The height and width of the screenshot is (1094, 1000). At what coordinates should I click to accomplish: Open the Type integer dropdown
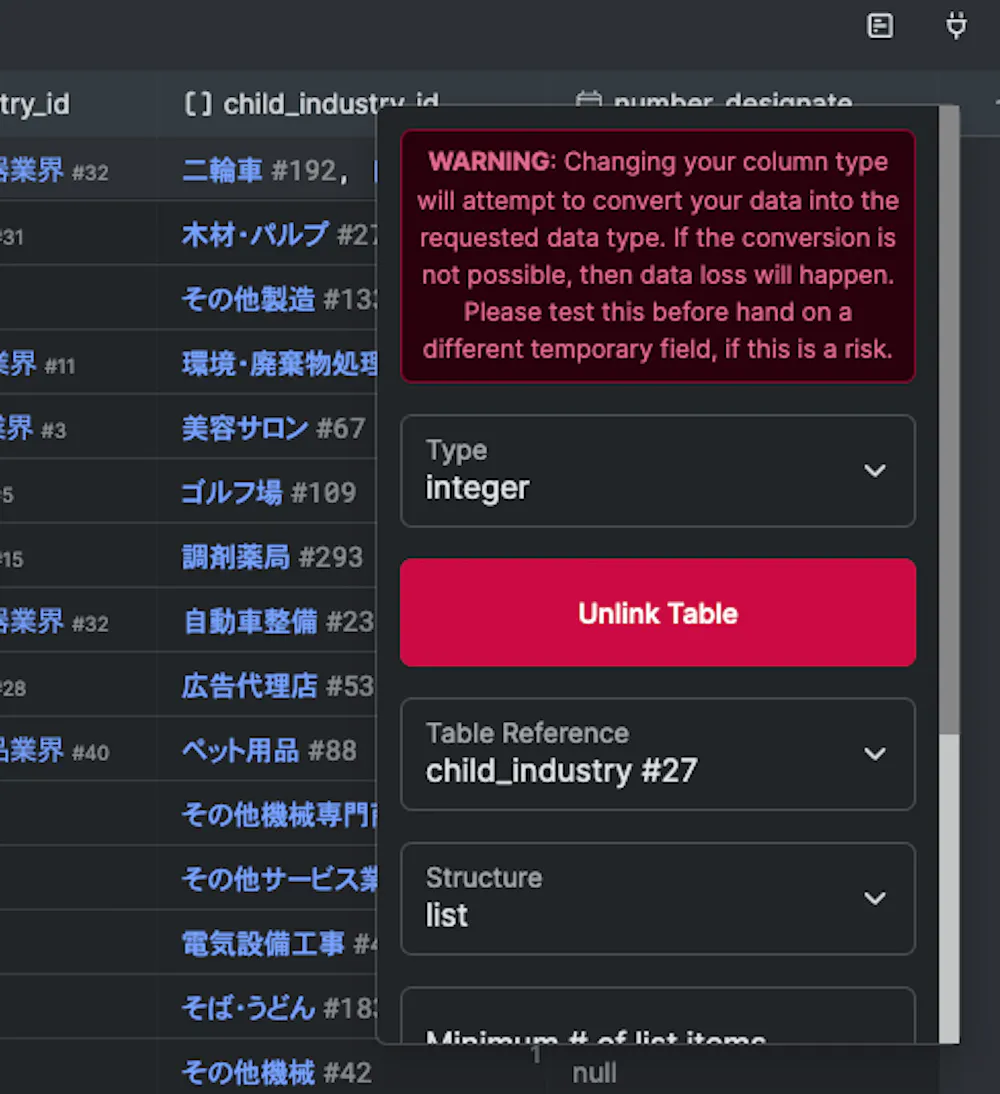(657, 471)
